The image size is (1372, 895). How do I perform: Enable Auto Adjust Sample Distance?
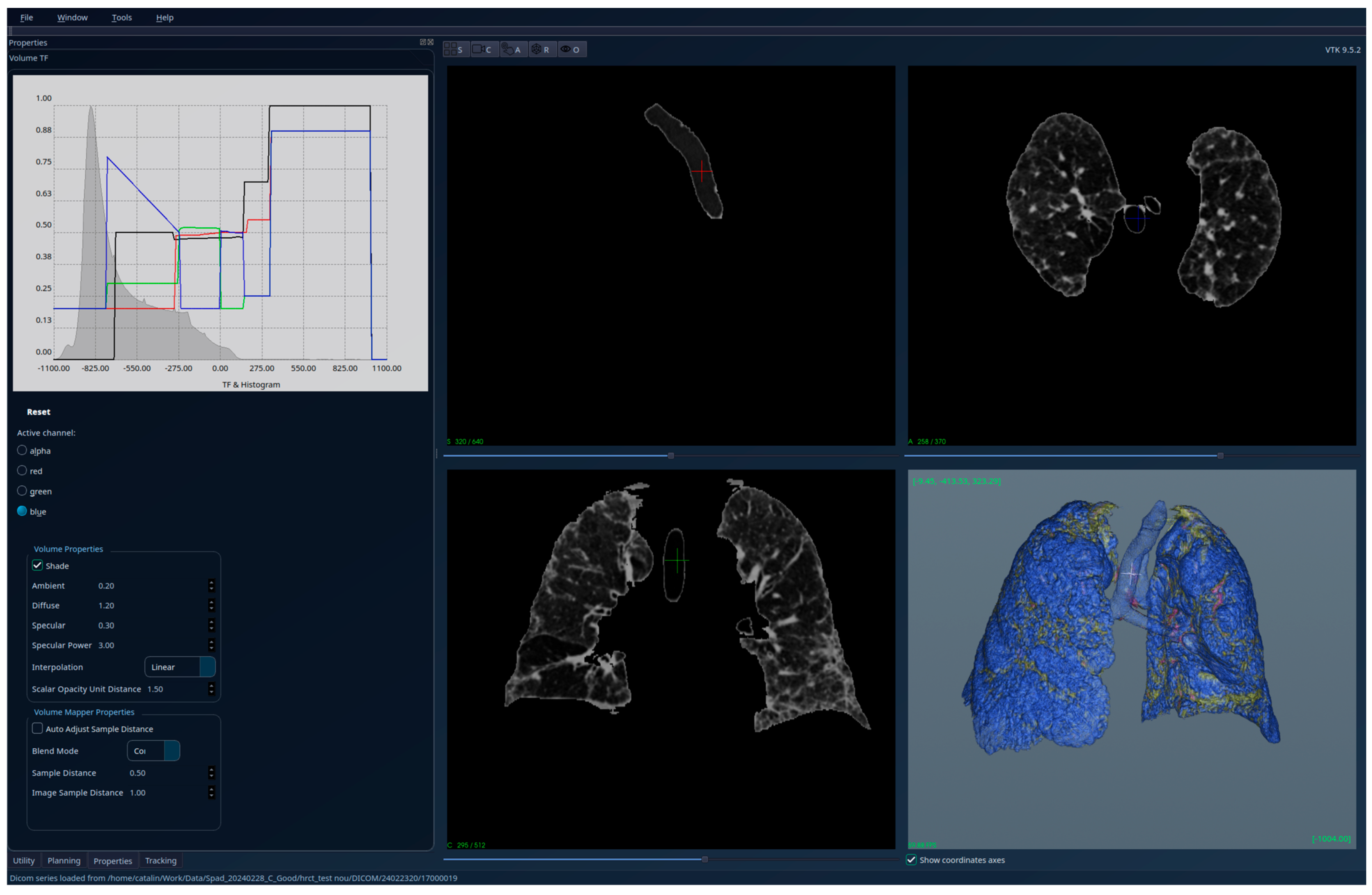37,729
